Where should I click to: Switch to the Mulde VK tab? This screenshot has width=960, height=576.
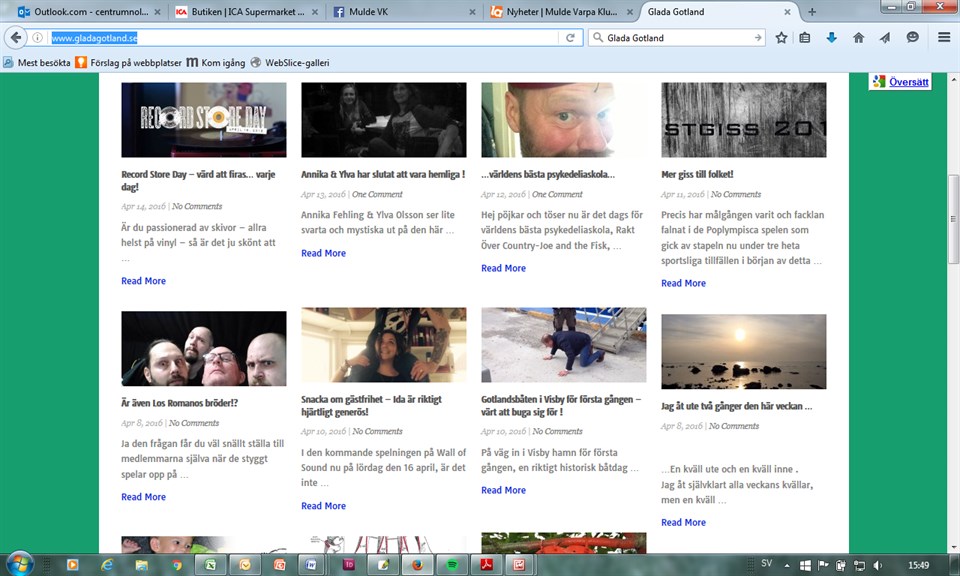pyautogui.click(x=370, y=12)
